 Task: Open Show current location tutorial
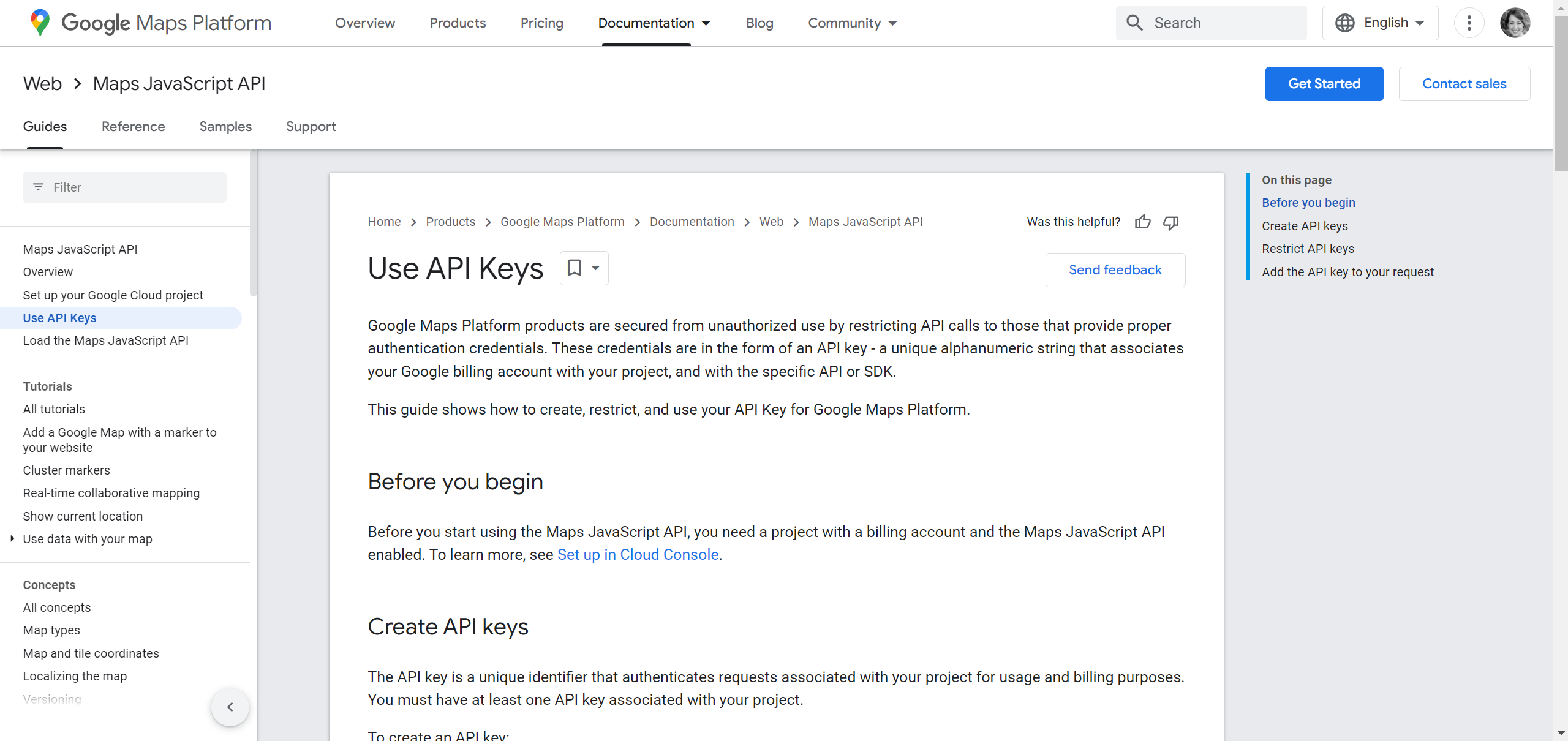[x=83, y=516]
